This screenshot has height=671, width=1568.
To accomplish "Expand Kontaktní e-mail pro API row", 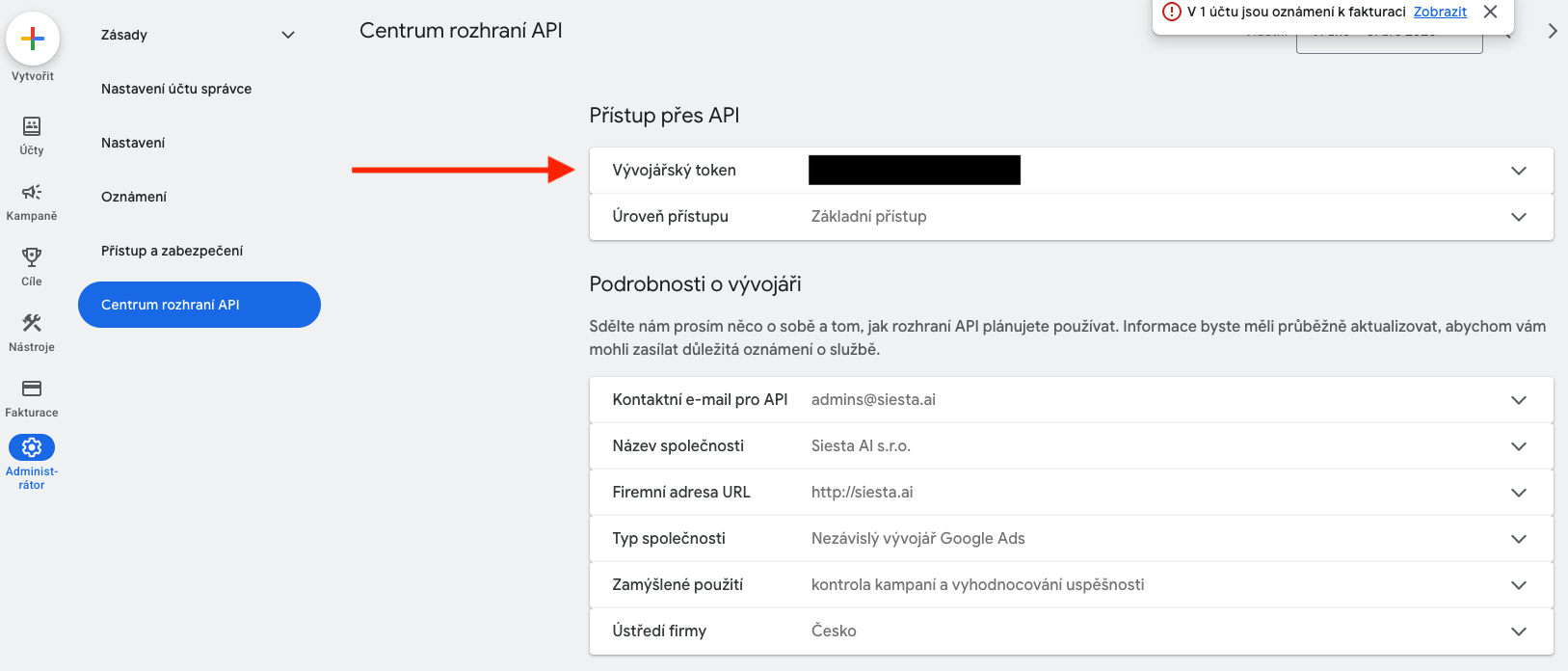I will [x=1518, y=400].
